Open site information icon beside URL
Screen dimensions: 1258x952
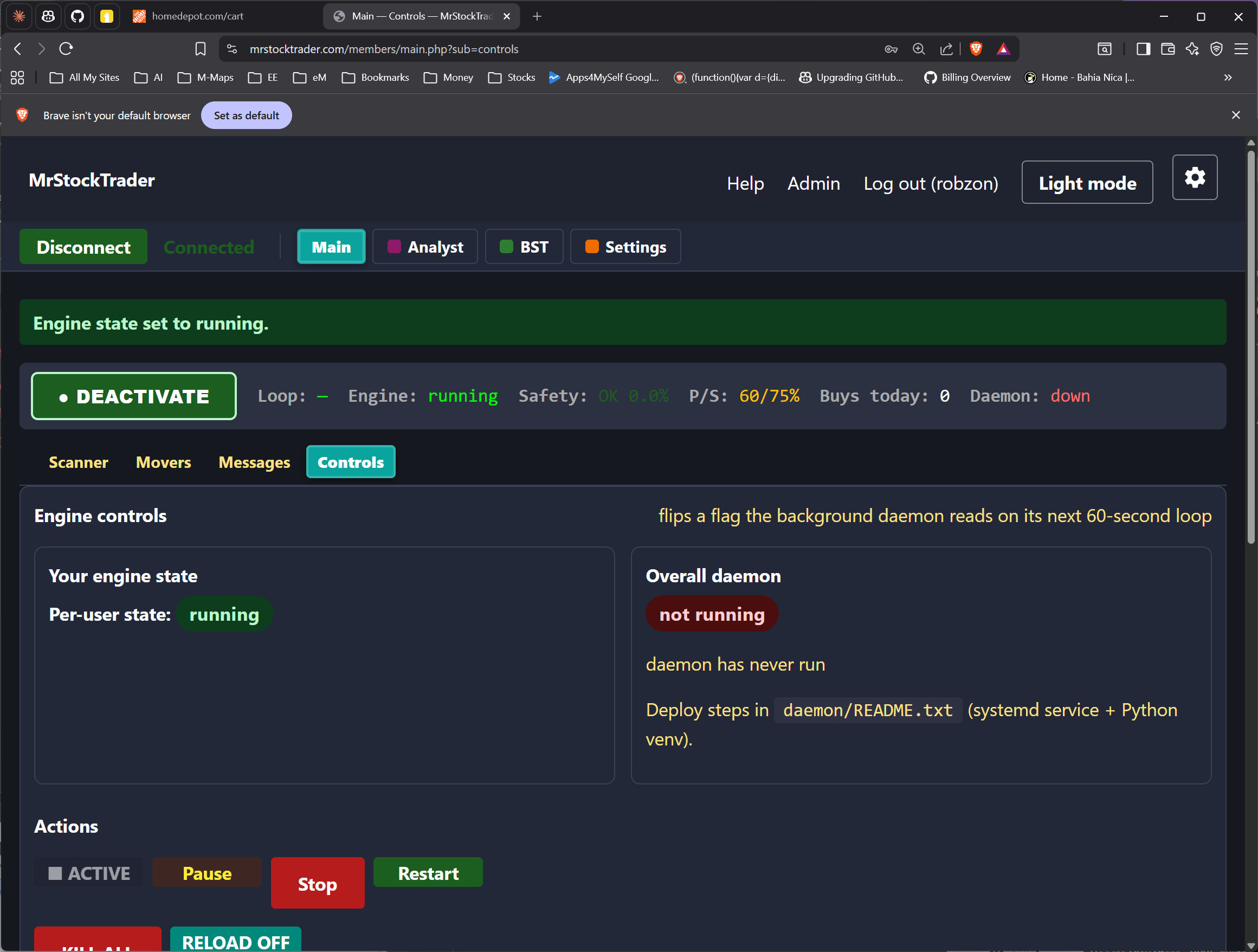tap(232, 49)
